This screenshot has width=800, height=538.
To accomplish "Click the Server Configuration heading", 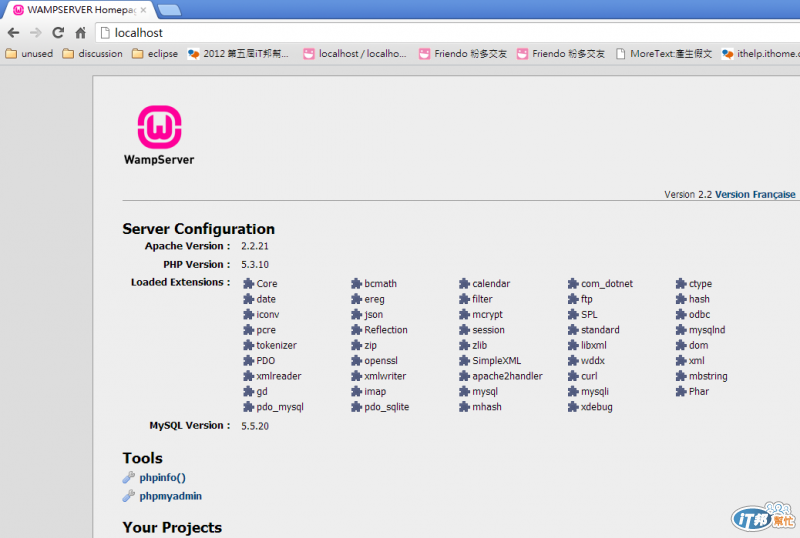I will click(x=198, y=229).
